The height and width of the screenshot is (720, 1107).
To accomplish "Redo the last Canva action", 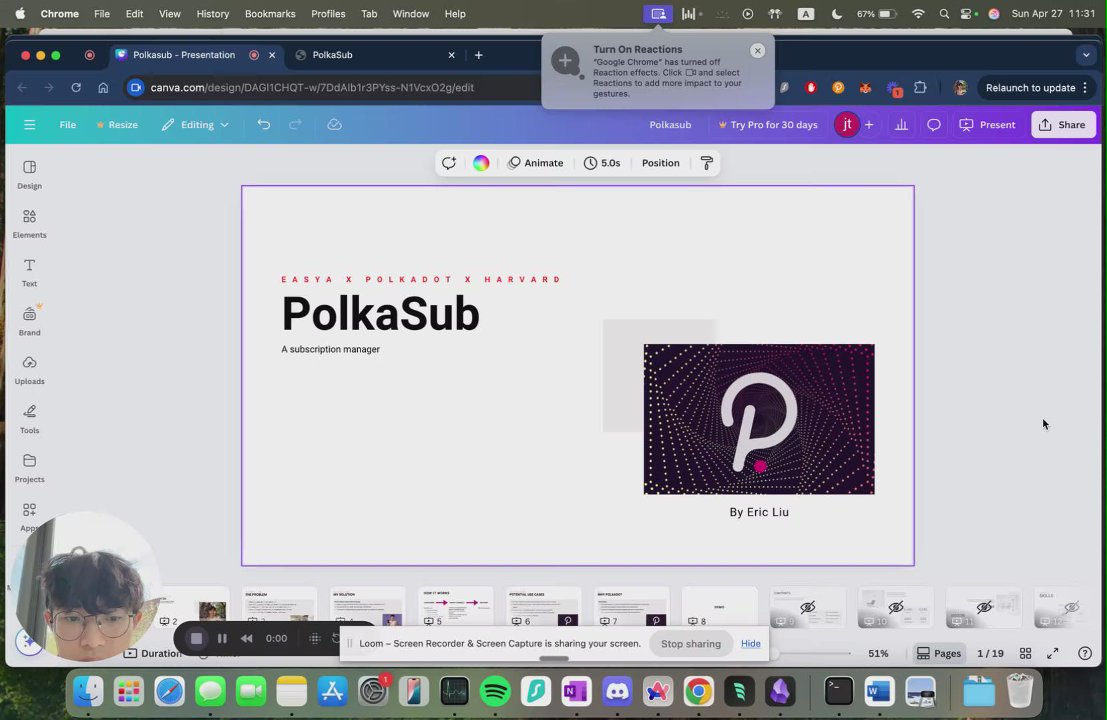I will (x=295, y=125).
